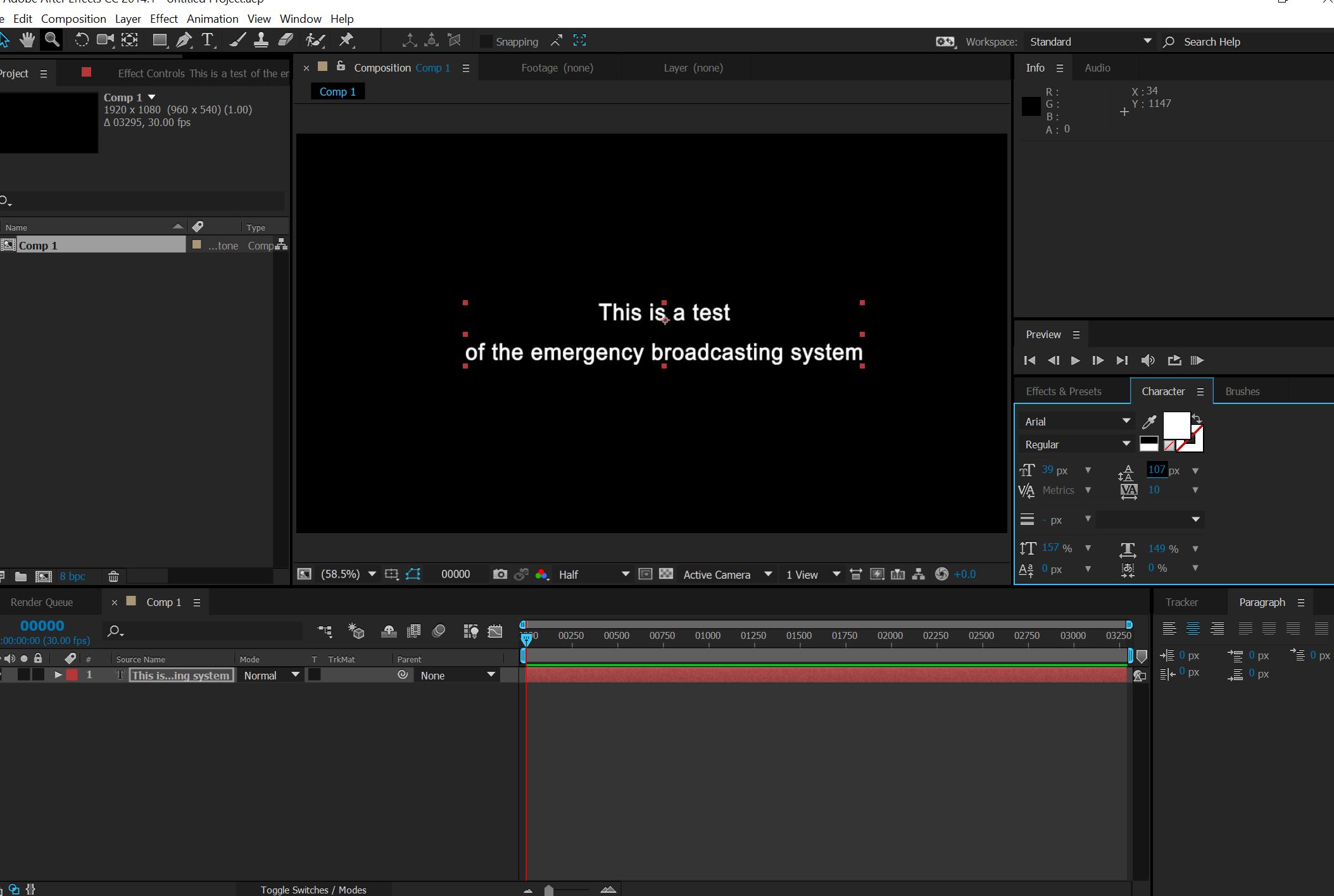Image resolution: width=1334 pixels, height=896 pixels.
Task: Click the eyedropper in Character panel
Action: [1149, 422]
